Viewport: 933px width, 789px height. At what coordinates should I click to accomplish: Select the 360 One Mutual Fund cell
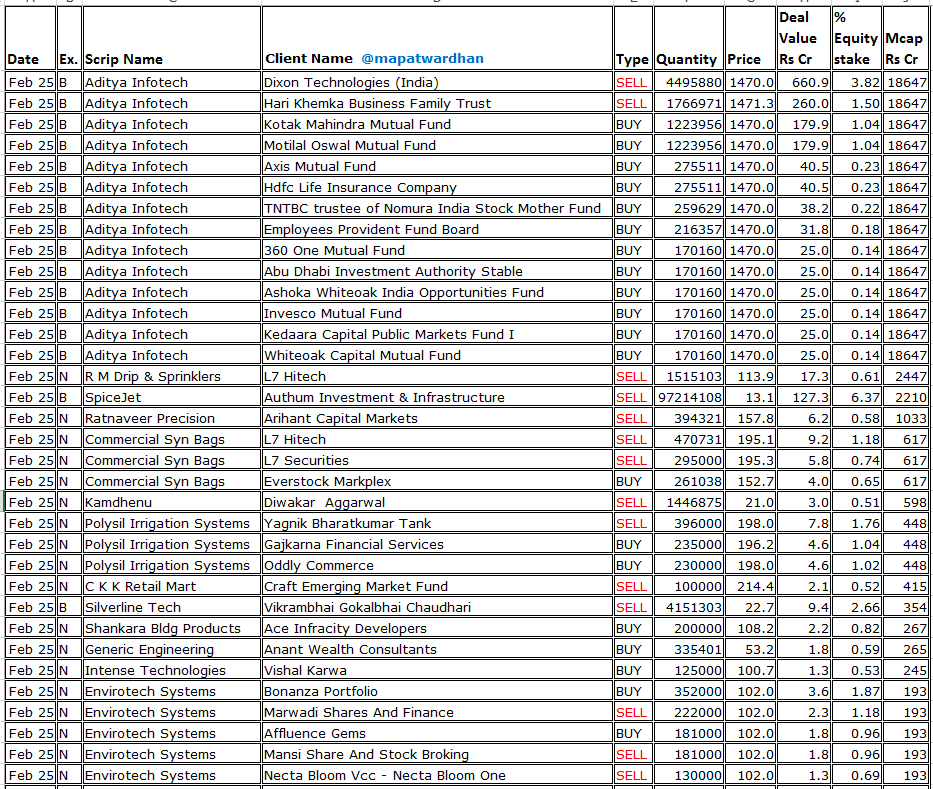click(x=437, y=251)
